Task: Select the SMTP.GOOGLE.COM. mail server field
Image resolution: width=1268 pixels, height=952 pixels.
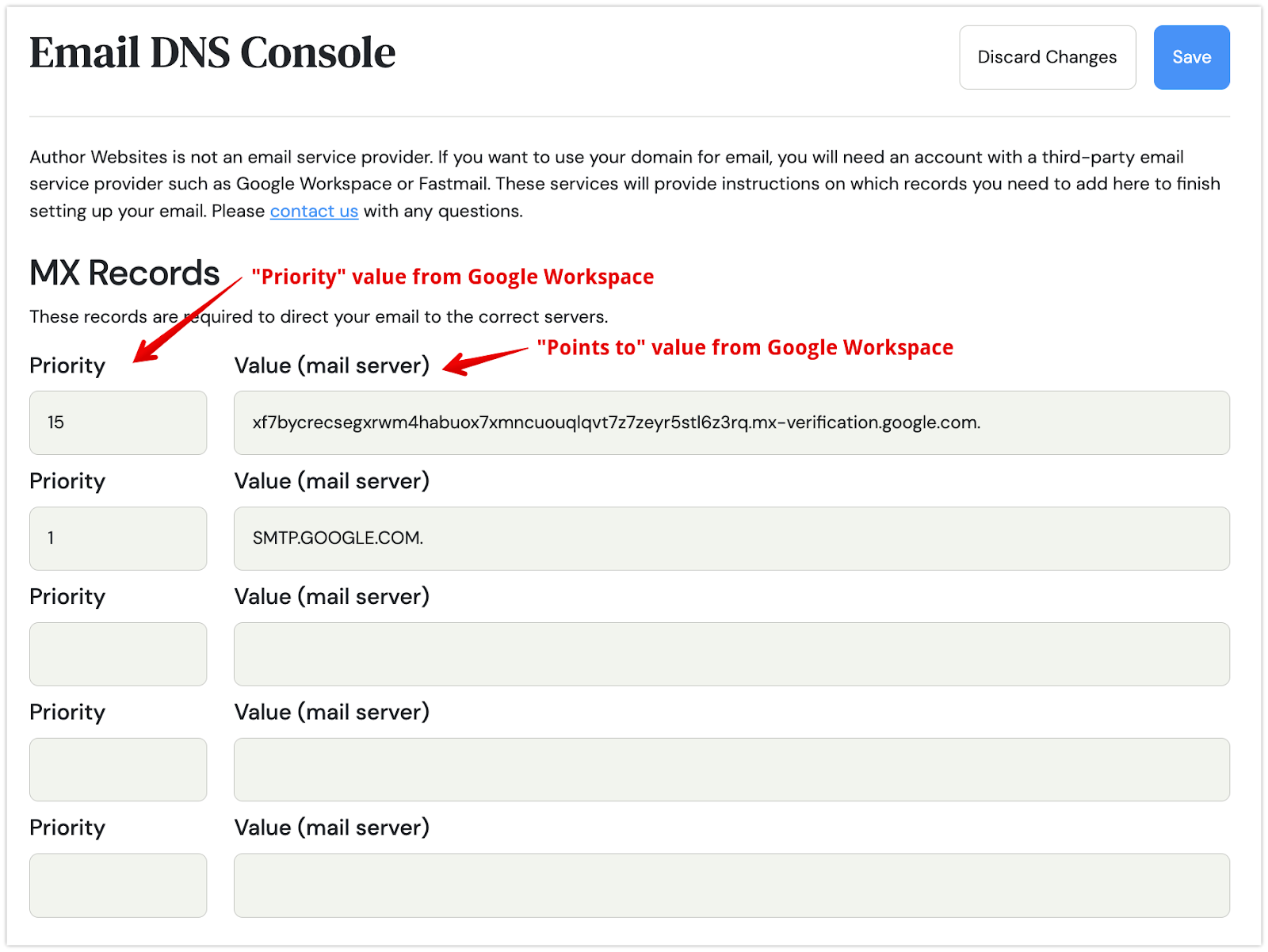Action: point(731,538)
